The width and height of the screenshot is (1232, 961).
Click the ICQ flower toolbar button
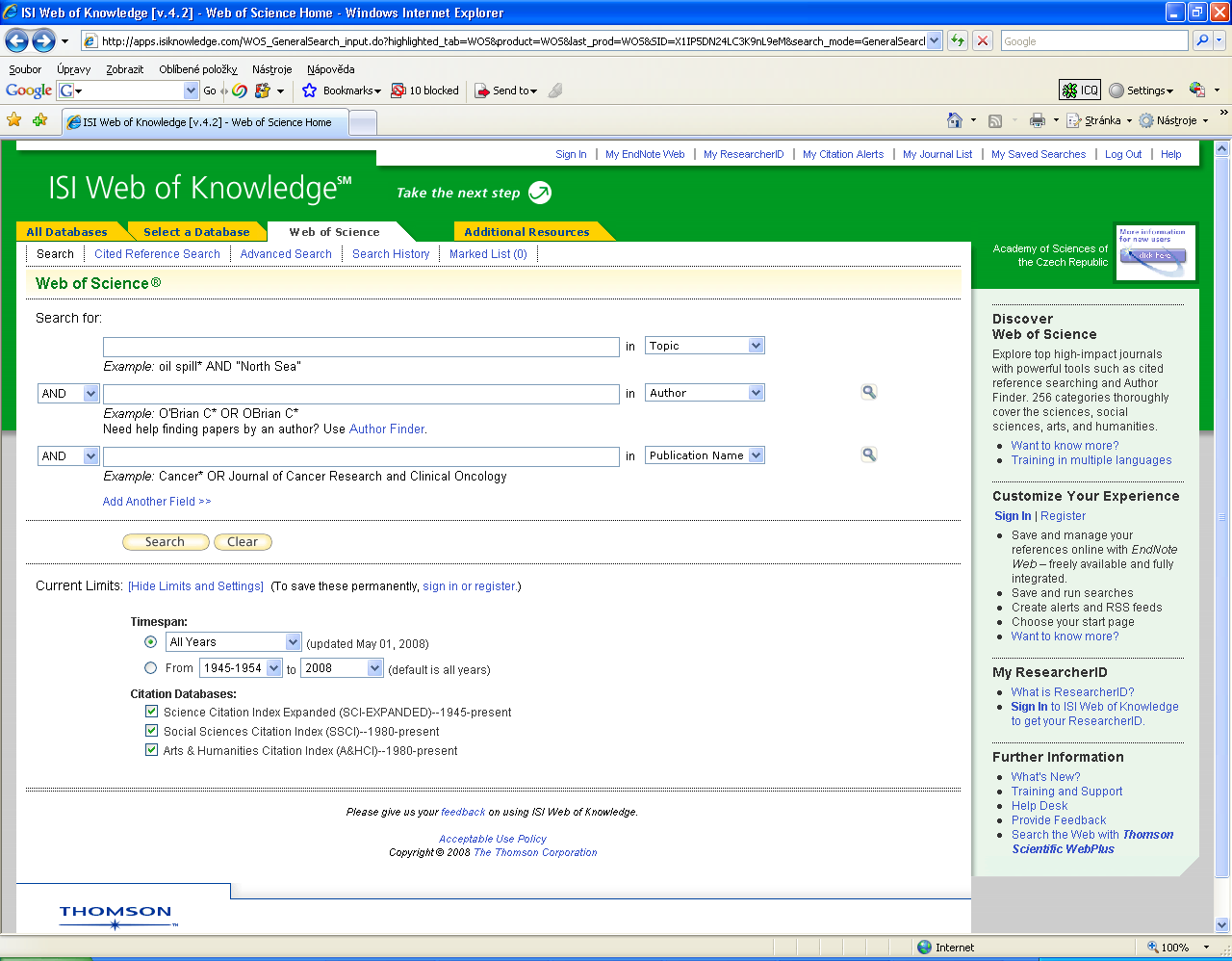tap(1079, 90)
